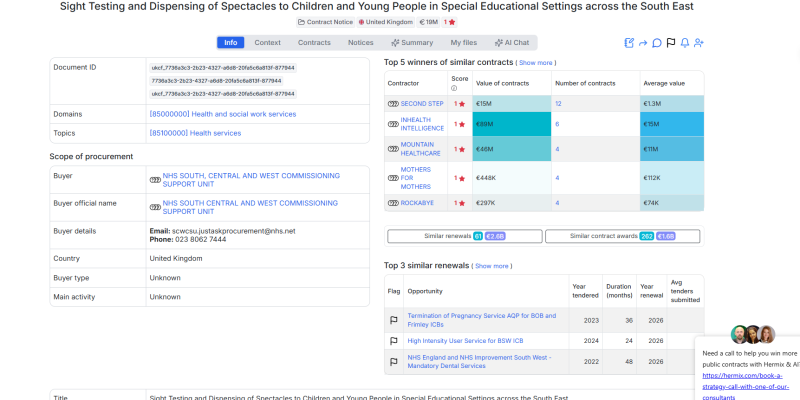Screen dimensions: 800x400
Task: Click the hermix.com strategy call link
Action: coord(745,386)
